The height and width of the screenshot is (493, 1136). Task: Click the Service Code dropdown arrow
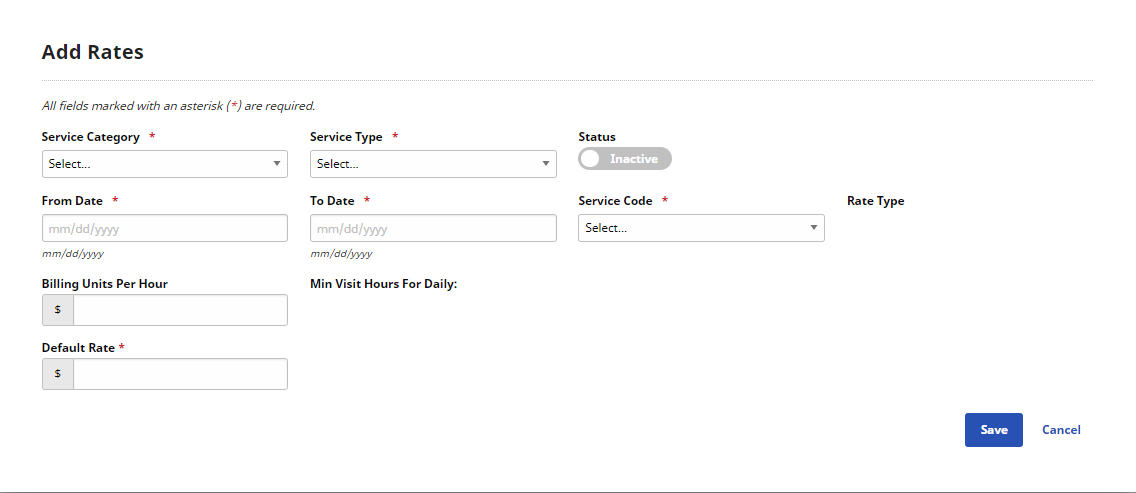814,228
